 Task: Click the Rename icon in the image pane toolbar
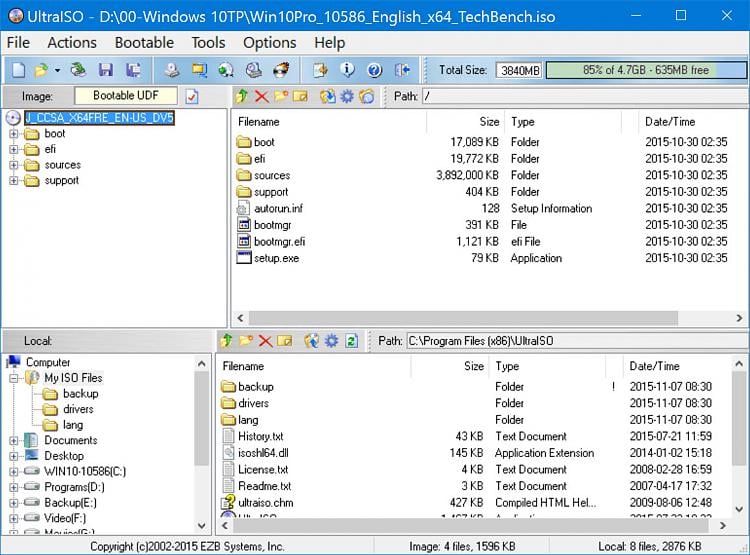[x=300, y=96]
